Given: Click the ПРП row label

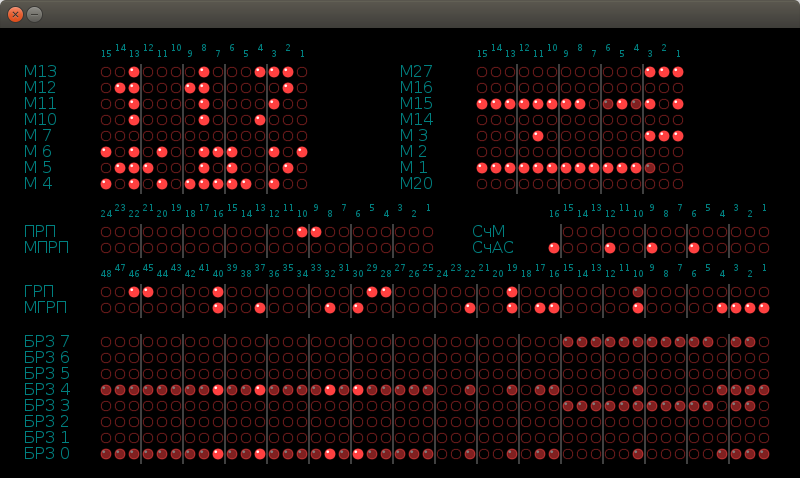Looking at the screenshot, I should click(x=40, y=232).
